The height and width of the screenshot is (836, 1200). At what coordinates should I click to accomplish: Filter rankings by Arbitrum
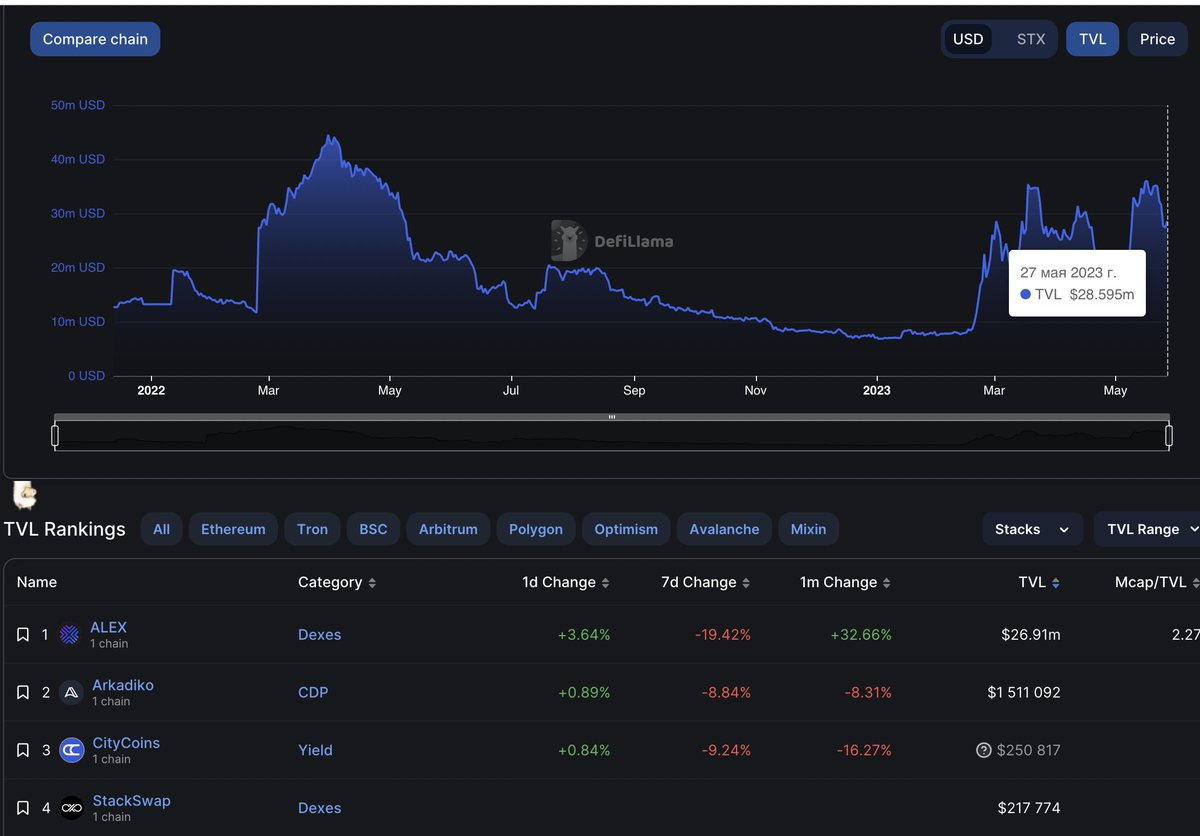pos(448,529)
